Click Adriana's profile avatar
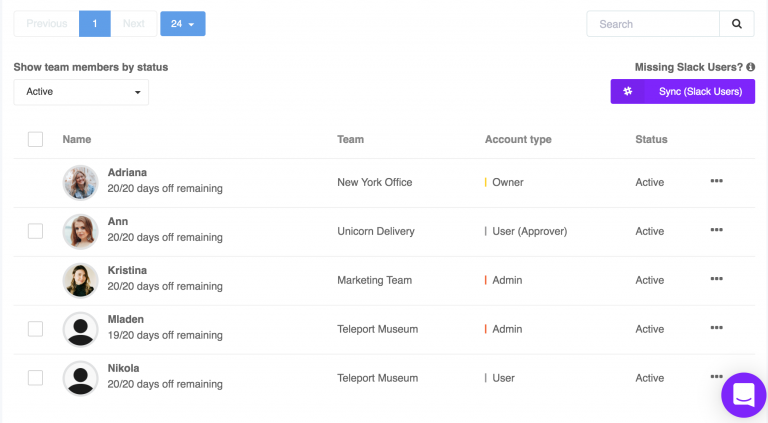The width and height of the screenshot is (768, 423). [x=80, y=183]
